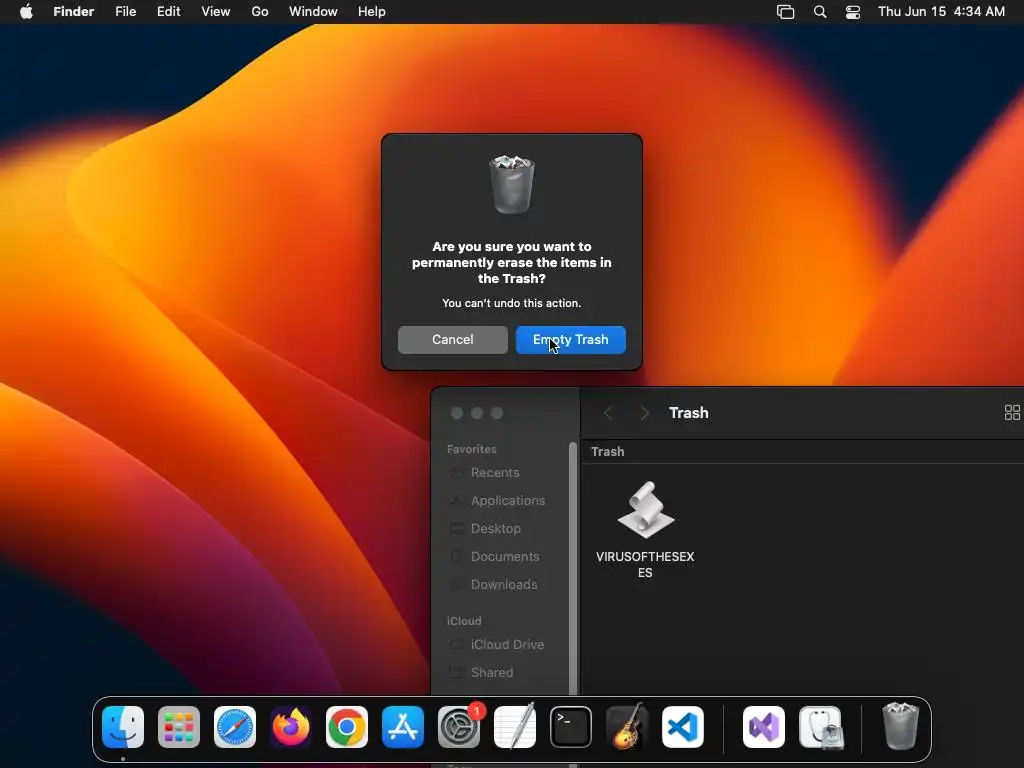
Task: Click the Stage Manager icon in menu bar
Action: pos(786,12)
